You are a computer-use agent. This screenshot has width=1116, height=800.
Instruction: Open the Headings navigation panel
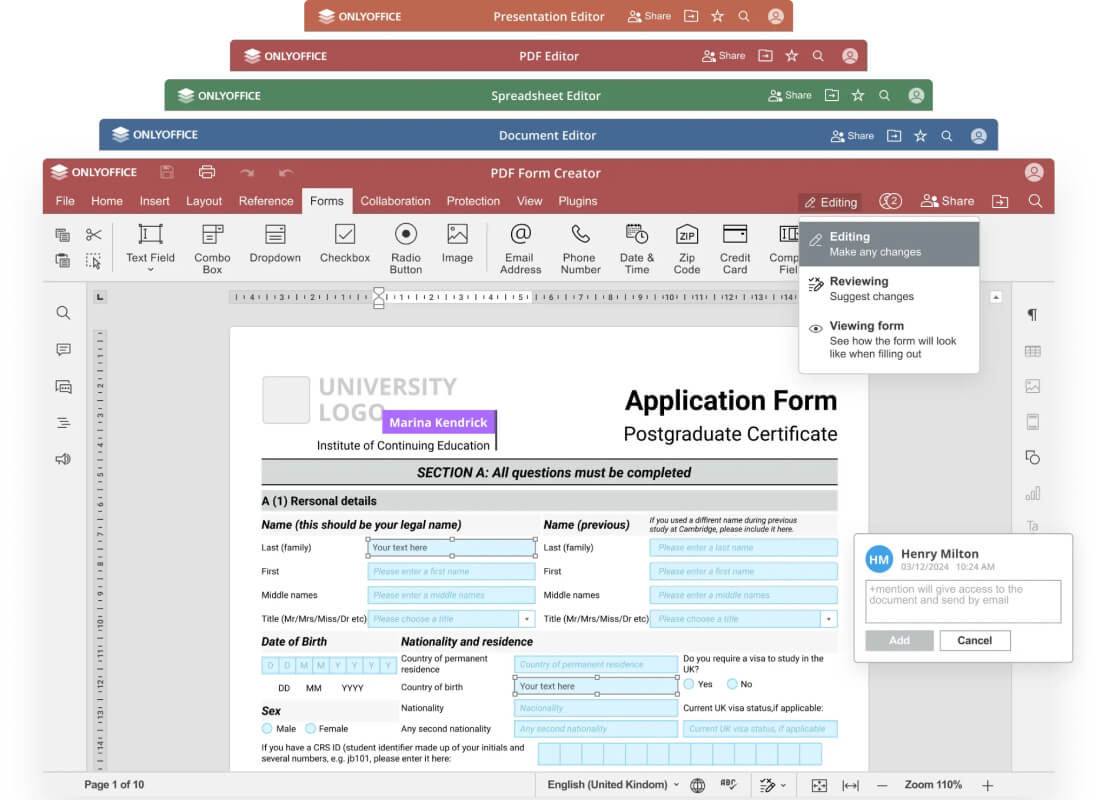[63, 423]
